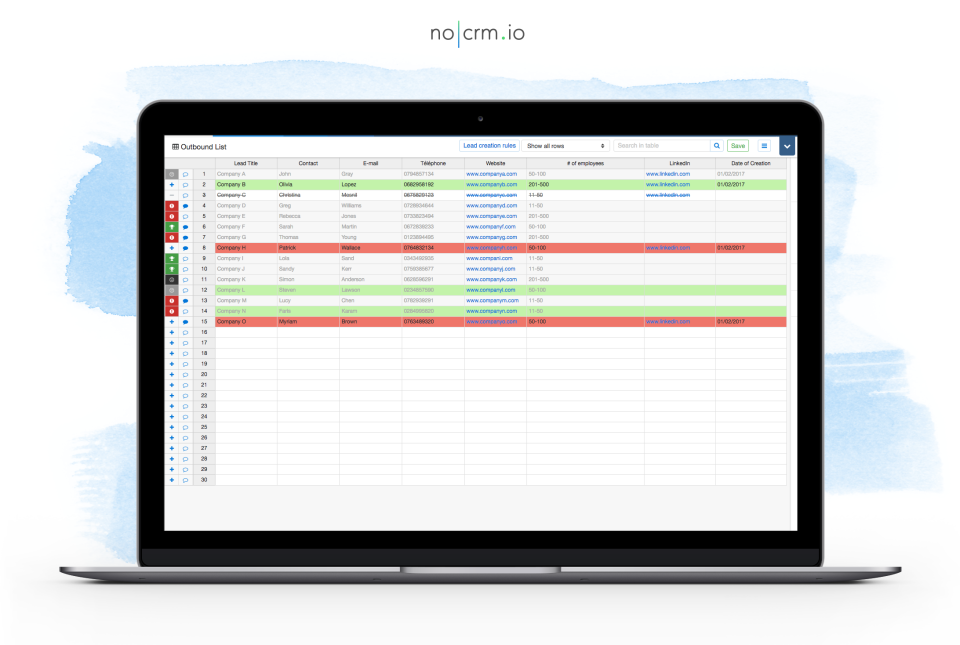960x645 pixels.
Task: Open the comment bubble for Company H
Action: [187, 247]
